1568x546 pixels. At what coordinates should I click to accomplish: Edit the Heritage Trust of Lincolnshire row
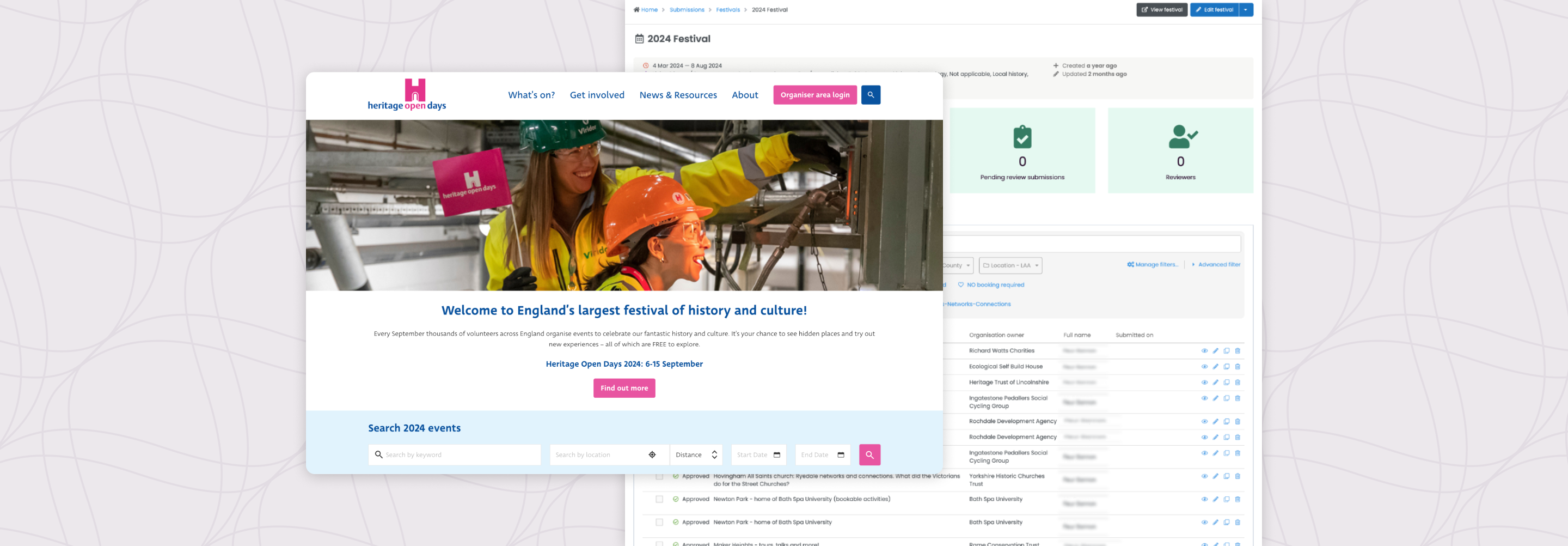pos(1215,383)
